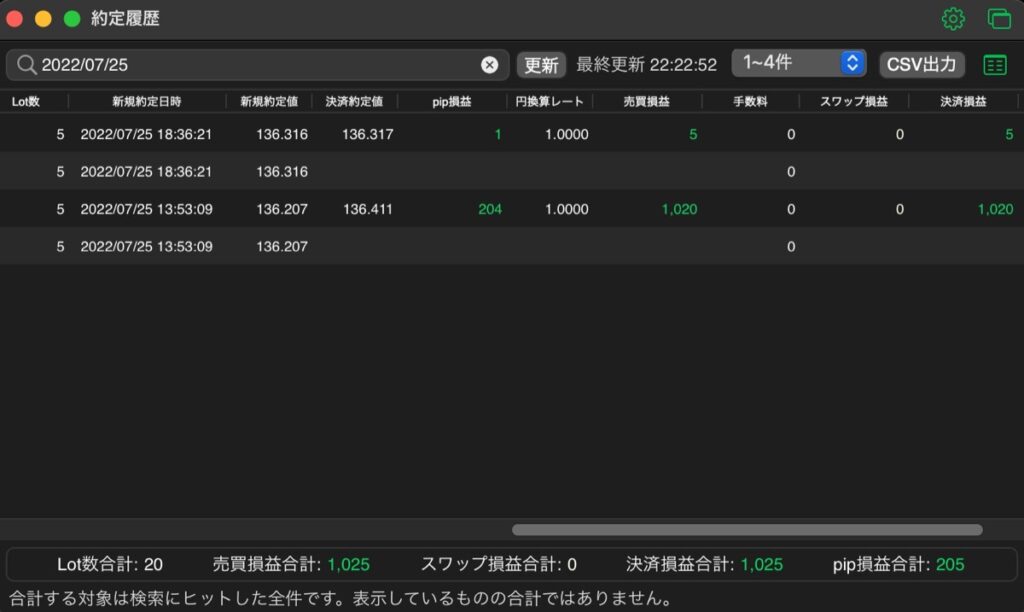Clear the search field with the X icon
This screenshot has height=612, width=1024.
click(489, 65)
